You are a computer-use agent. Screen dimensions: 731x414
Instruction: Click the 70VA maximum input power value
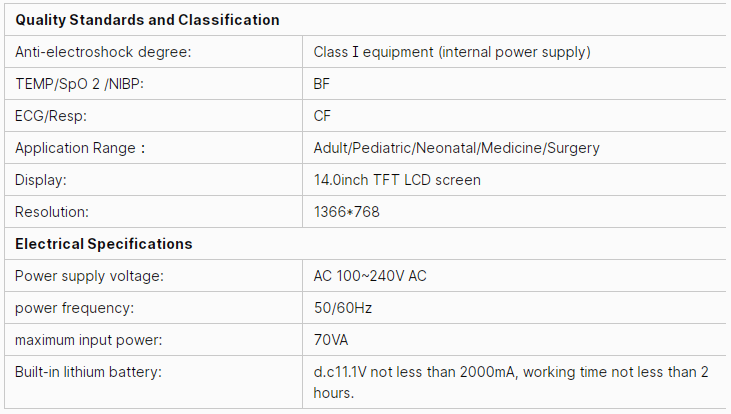(x=331, y=340)
